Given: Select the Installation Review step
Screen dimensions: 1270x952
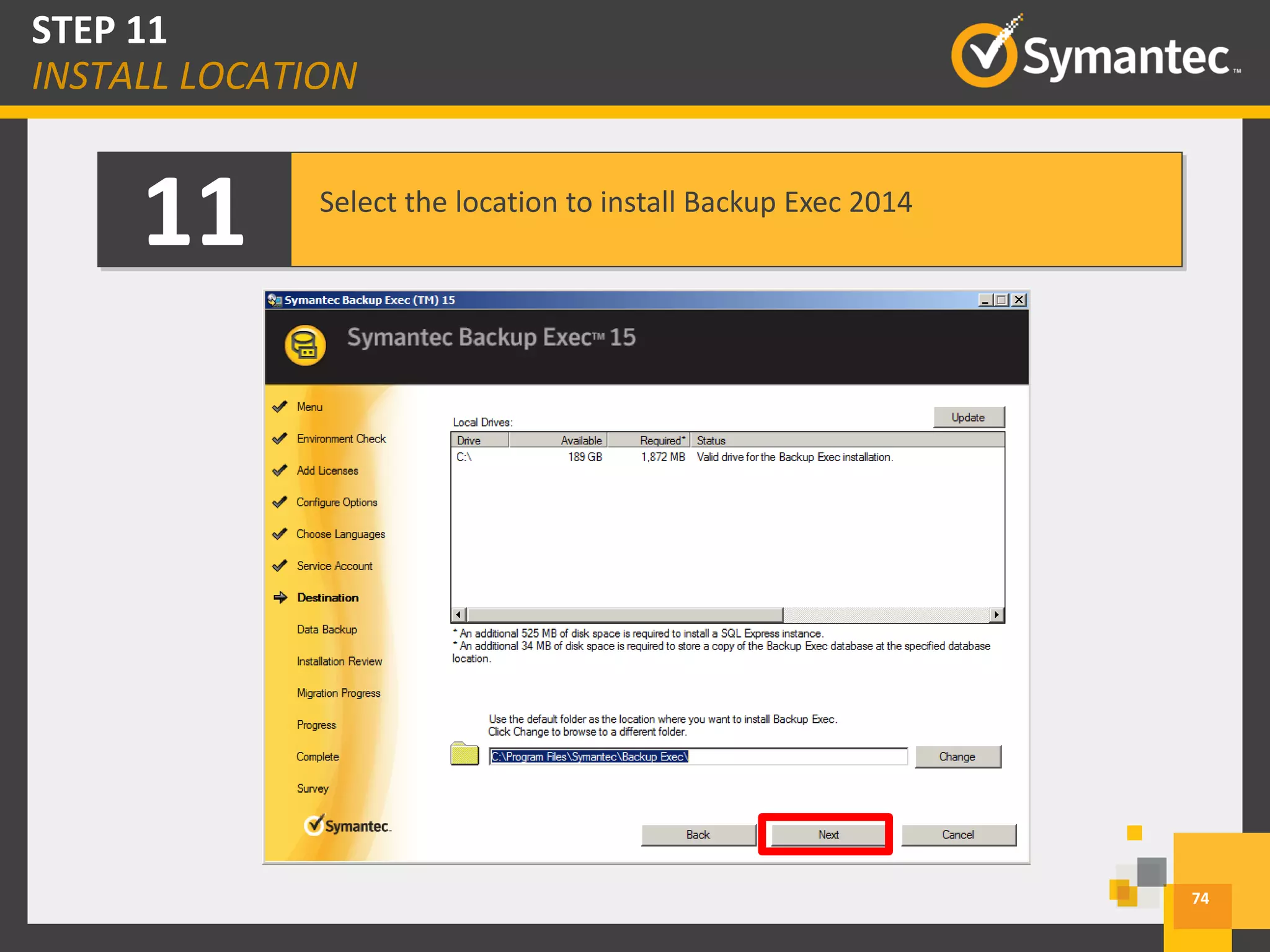Looking at the screenshot, I should pos(339,661).
